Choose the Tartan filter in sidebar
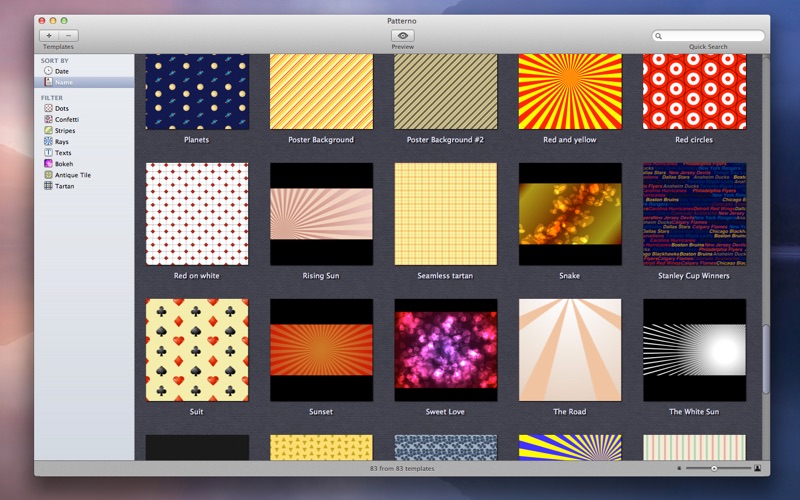The width and height of the screenshot is (800, 500). click(64, 185)
